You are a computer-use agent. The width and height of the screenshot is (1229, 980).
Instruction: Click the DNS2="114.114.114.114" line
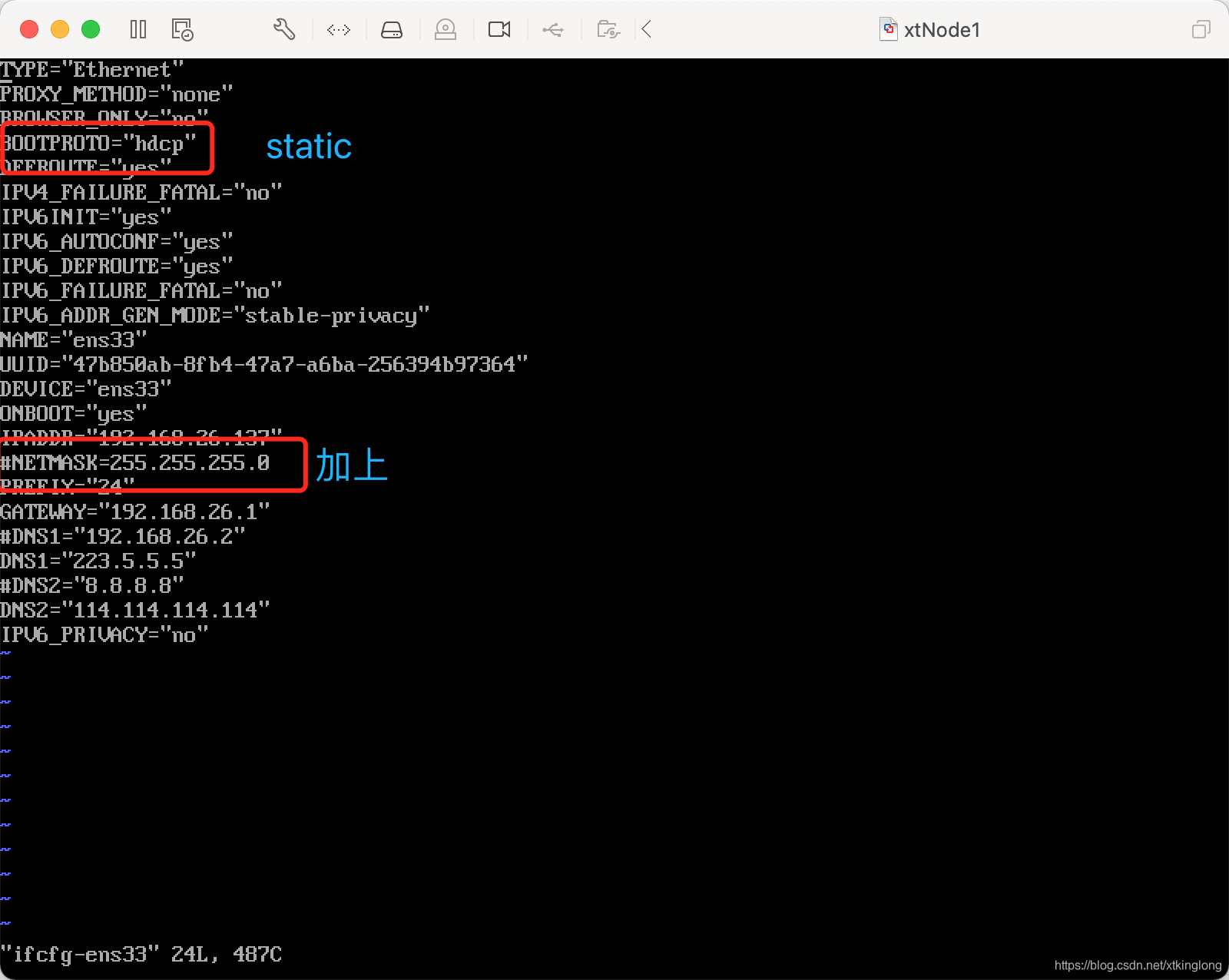[x=135, y=611]
